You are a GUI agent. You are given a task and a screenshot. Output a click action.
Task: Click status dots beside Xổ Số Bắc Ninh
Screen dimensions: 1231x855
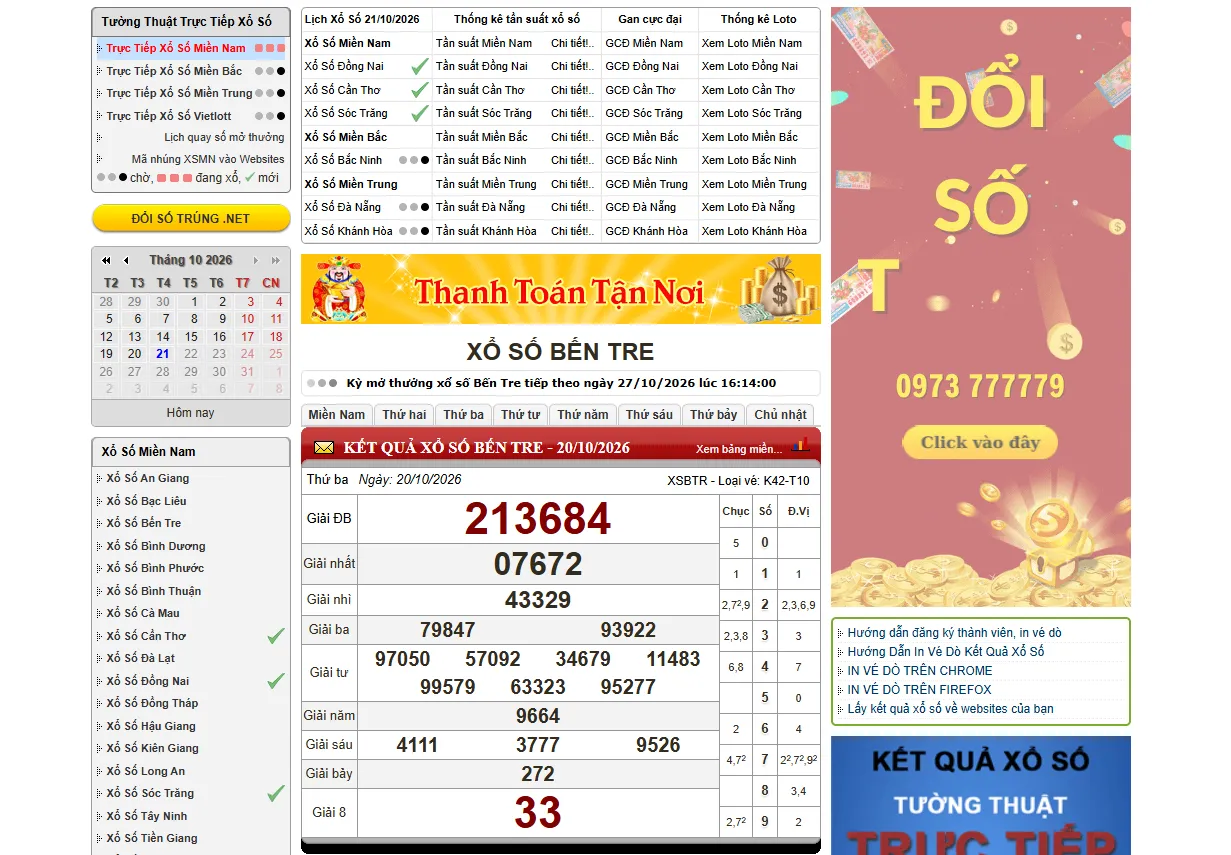tap(414, 160)
